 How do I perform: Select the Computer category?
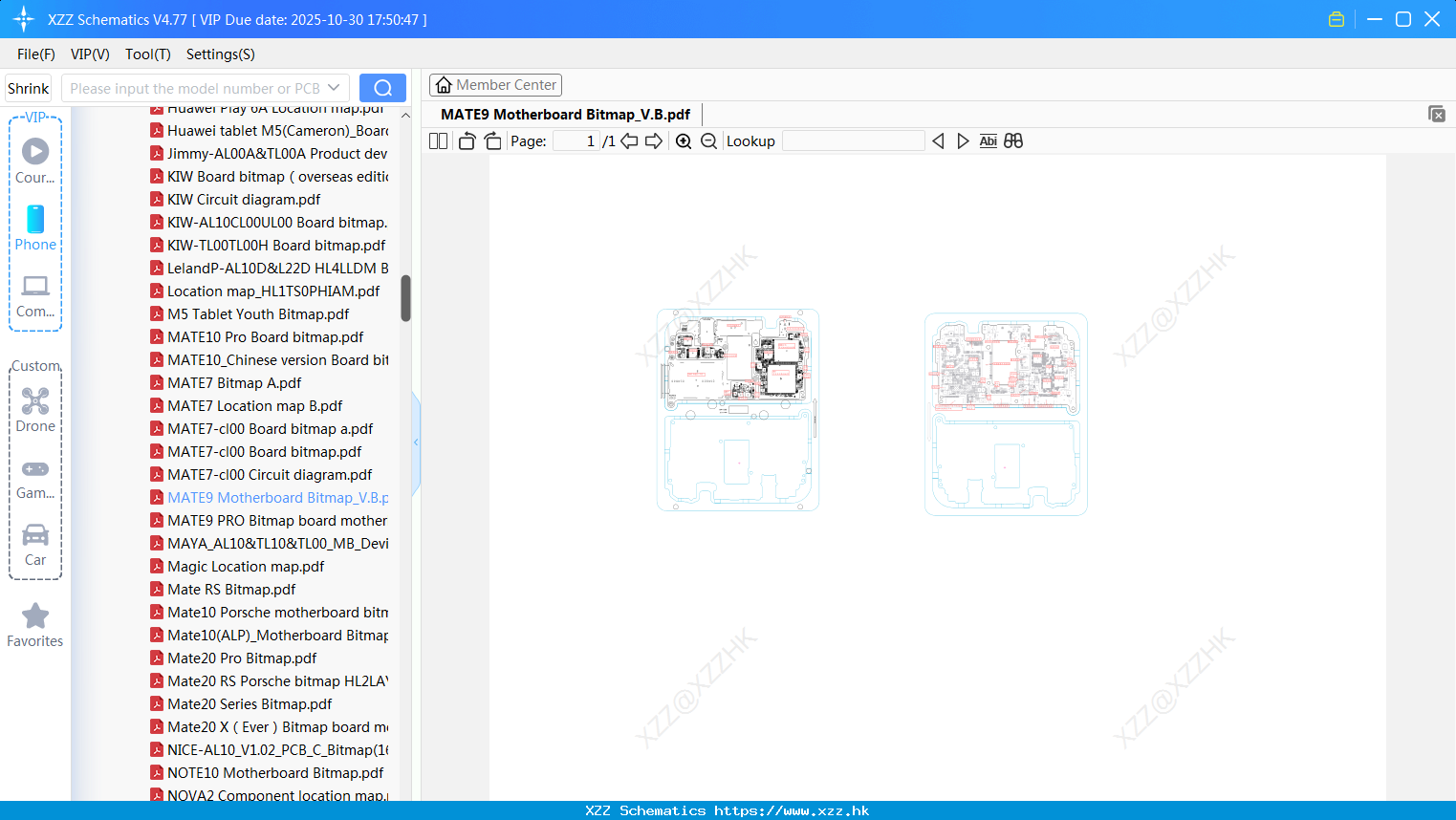pyautogui.click(x=35, y=295)
